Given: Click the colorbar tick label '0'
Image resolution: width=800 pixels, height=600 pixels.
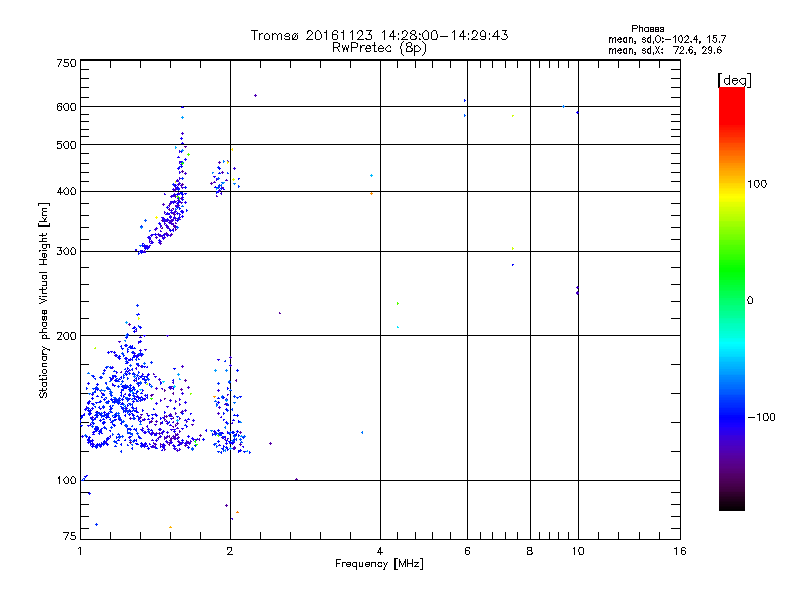Looking at the screenshot, I should click(x=750, y=300).
